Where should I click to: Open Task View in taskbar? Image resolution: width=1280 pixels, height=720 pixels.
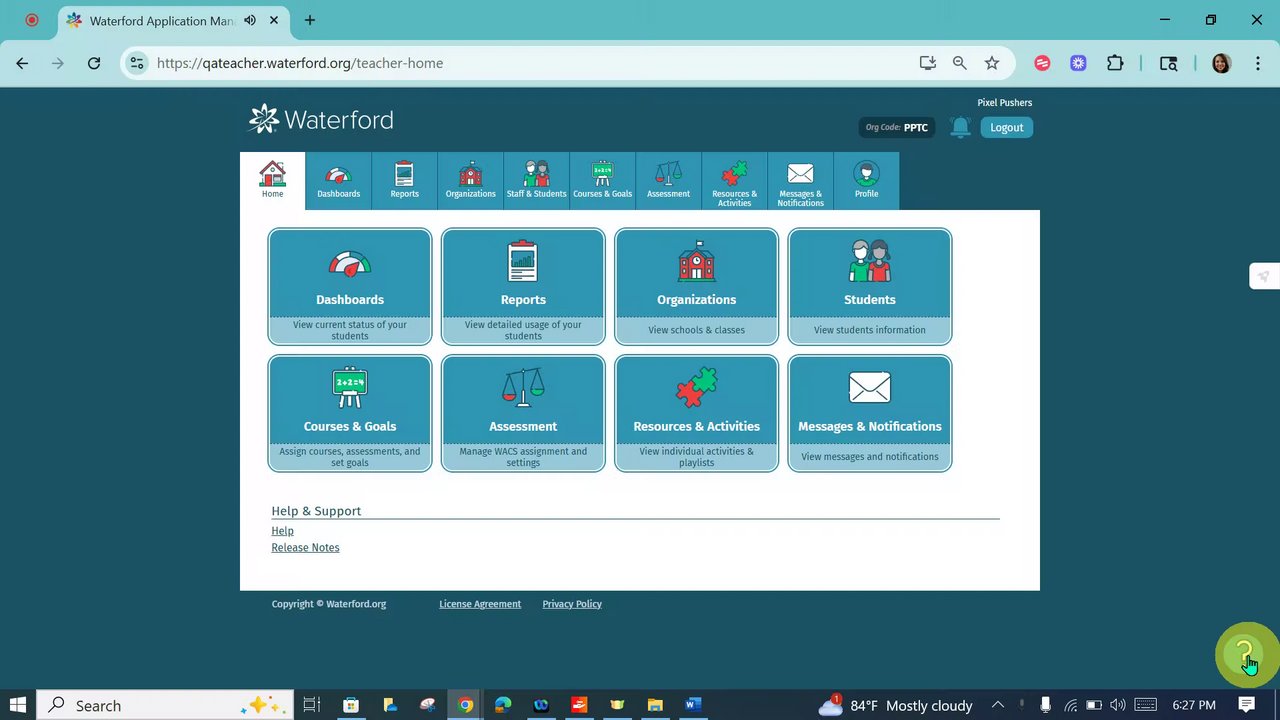[311, 705]
